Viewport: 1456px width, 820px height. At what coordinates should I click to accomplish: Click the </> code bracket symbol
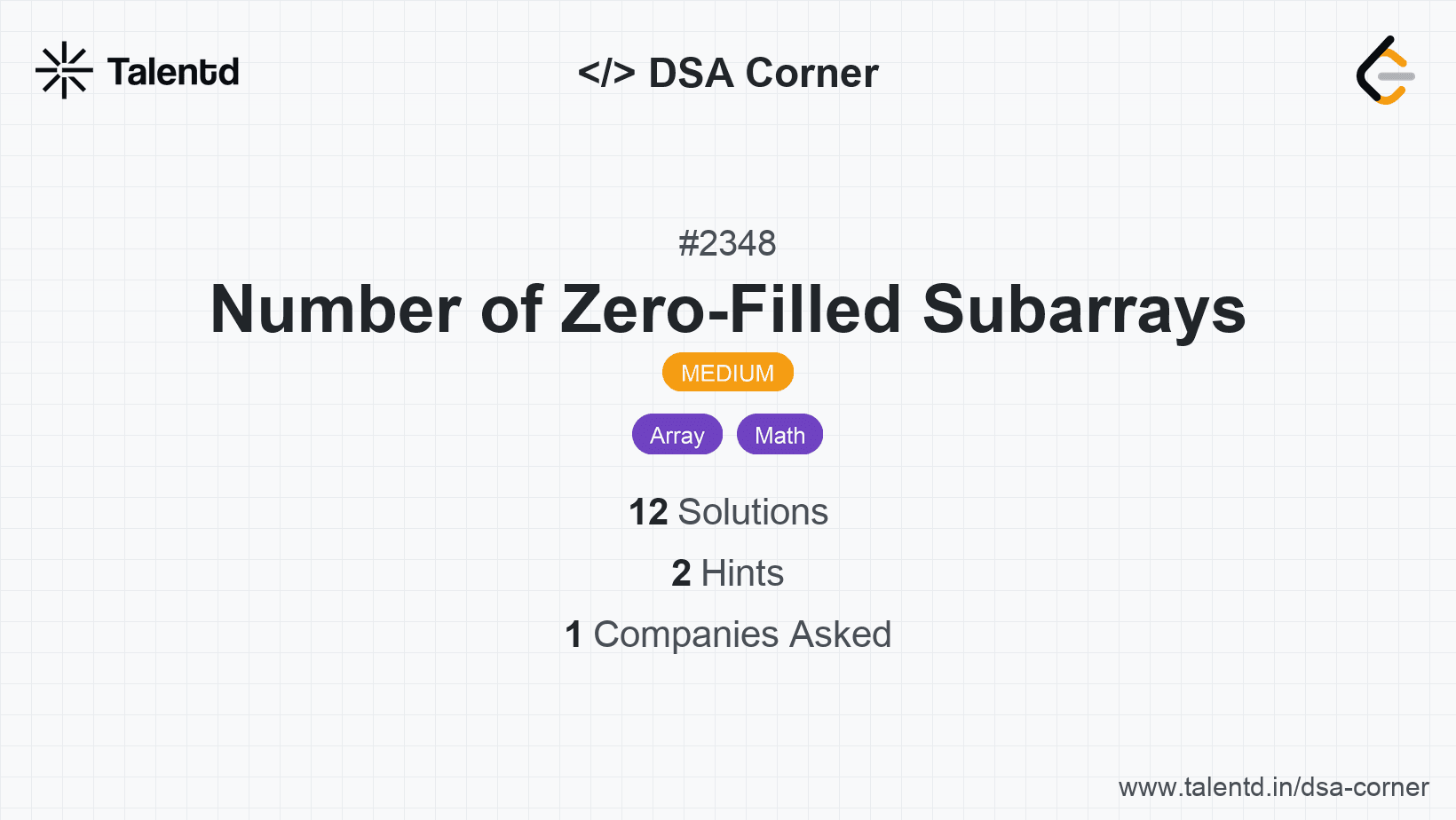pos(606,73)
